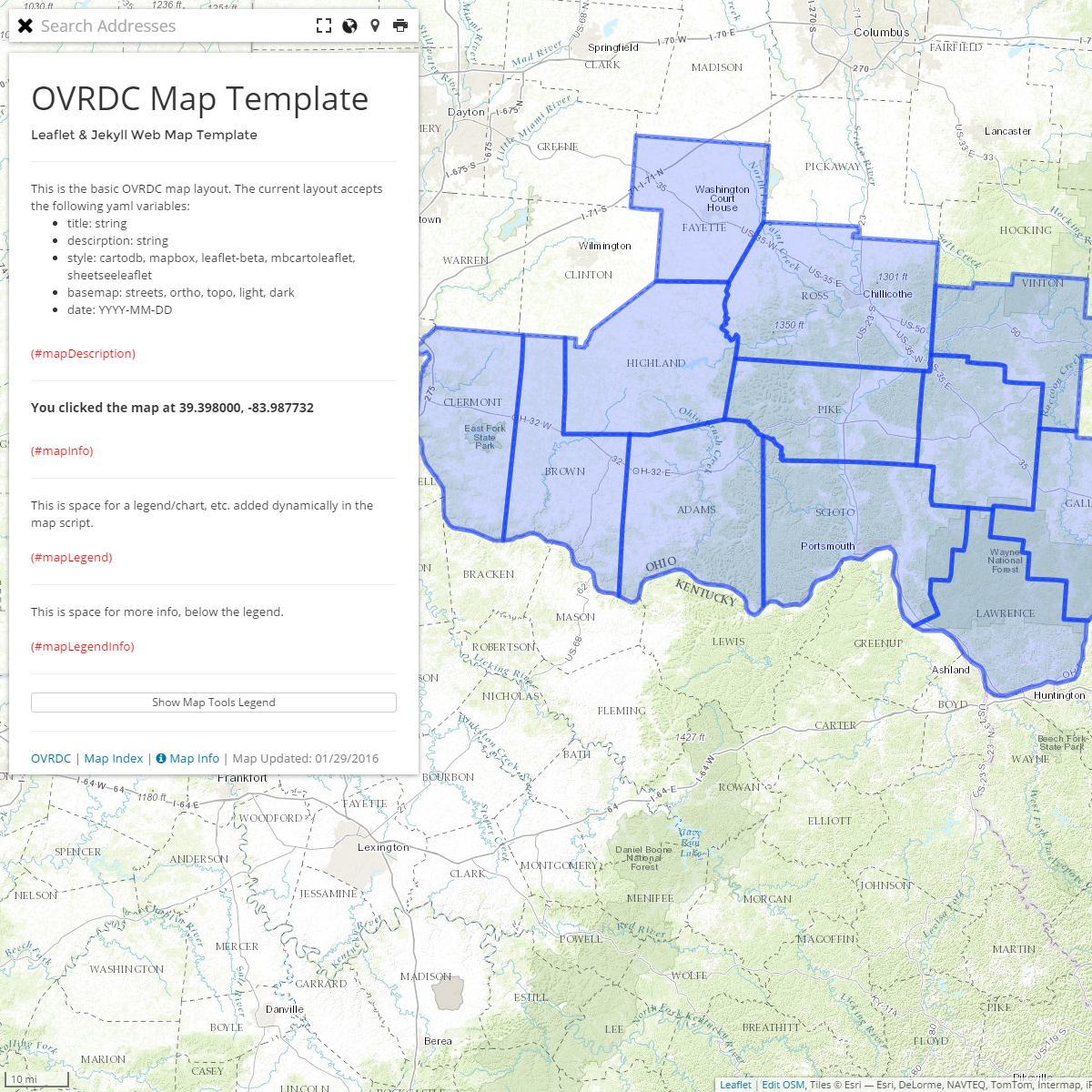Click Portsmouth city label on map
1092x1092 pixels.
click(828, 546)
